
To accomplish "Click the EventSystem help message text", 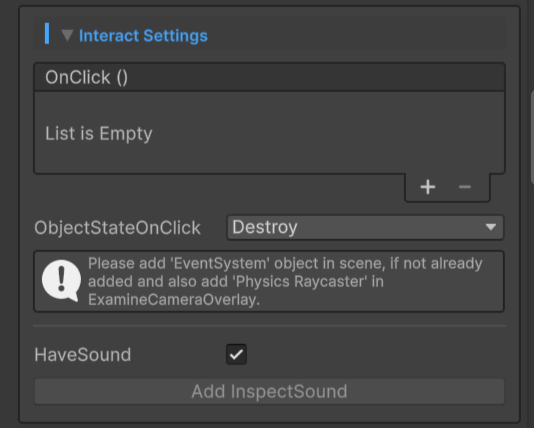I will pyautogui.click(x=285, y=282).
